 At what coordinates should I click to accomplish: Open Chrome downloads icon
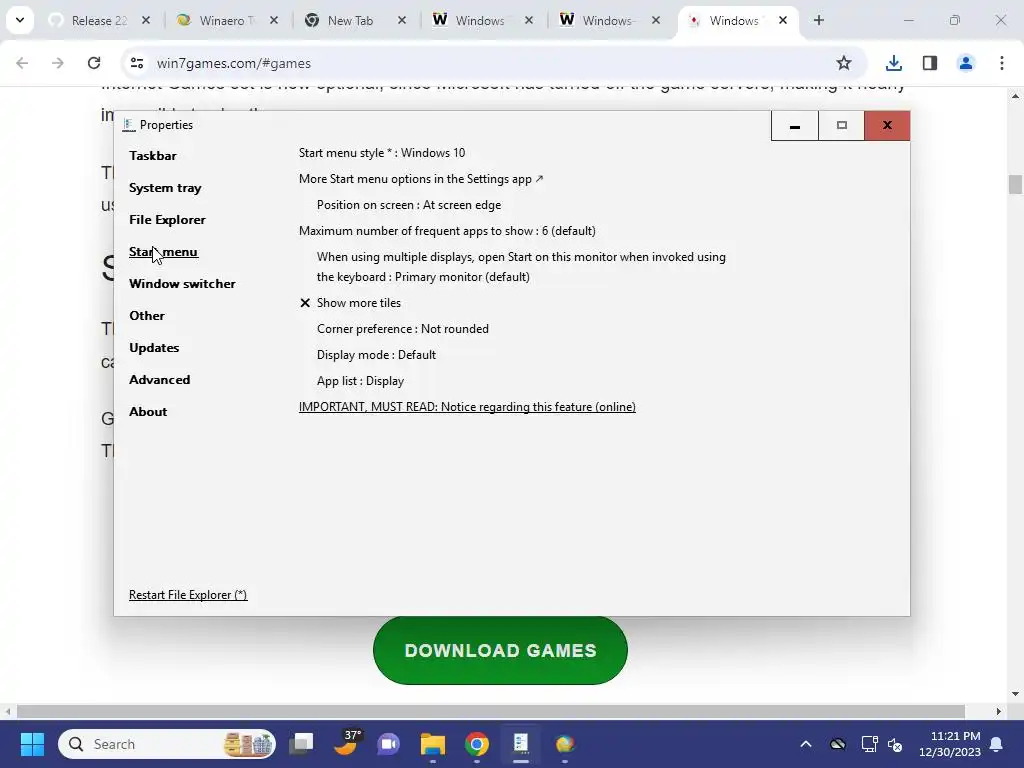tap(894, 63)
